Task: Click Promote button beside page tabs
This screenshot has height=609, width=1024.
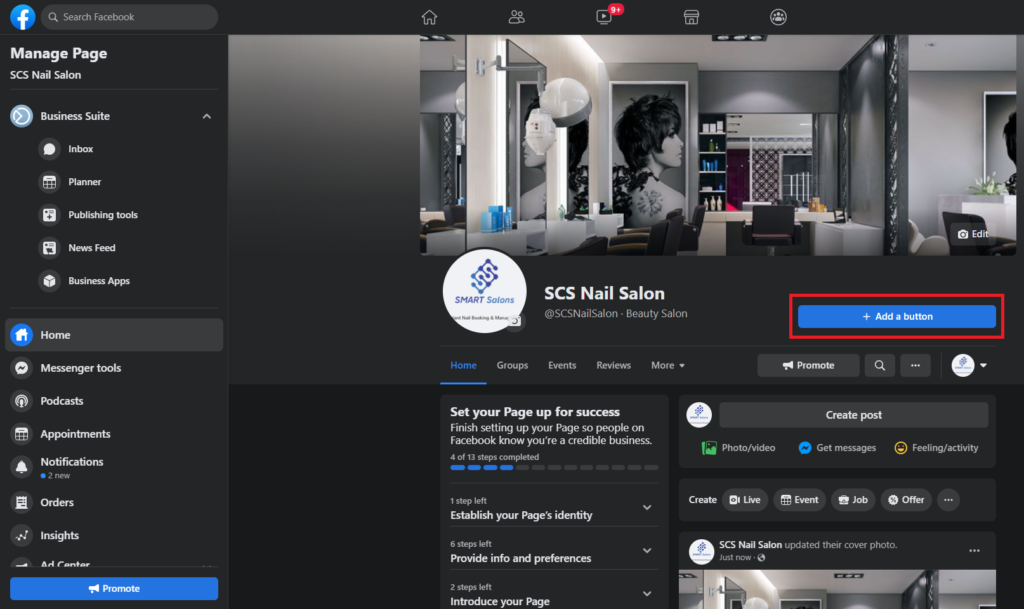Action: point(808,366)
